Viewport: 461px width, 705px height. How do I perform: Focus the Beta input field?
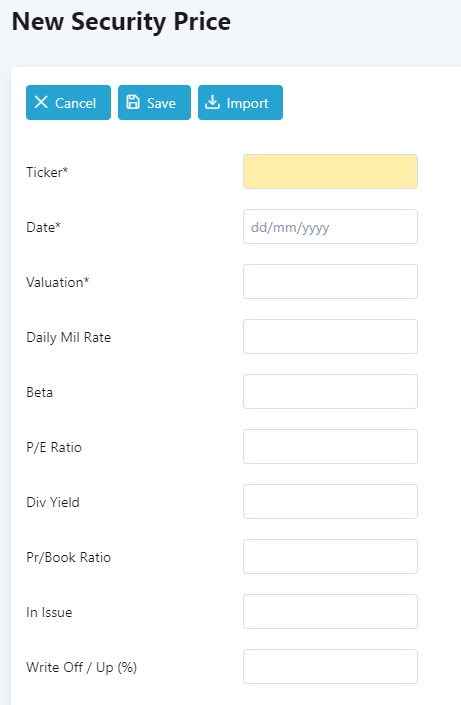click(330, 392)
